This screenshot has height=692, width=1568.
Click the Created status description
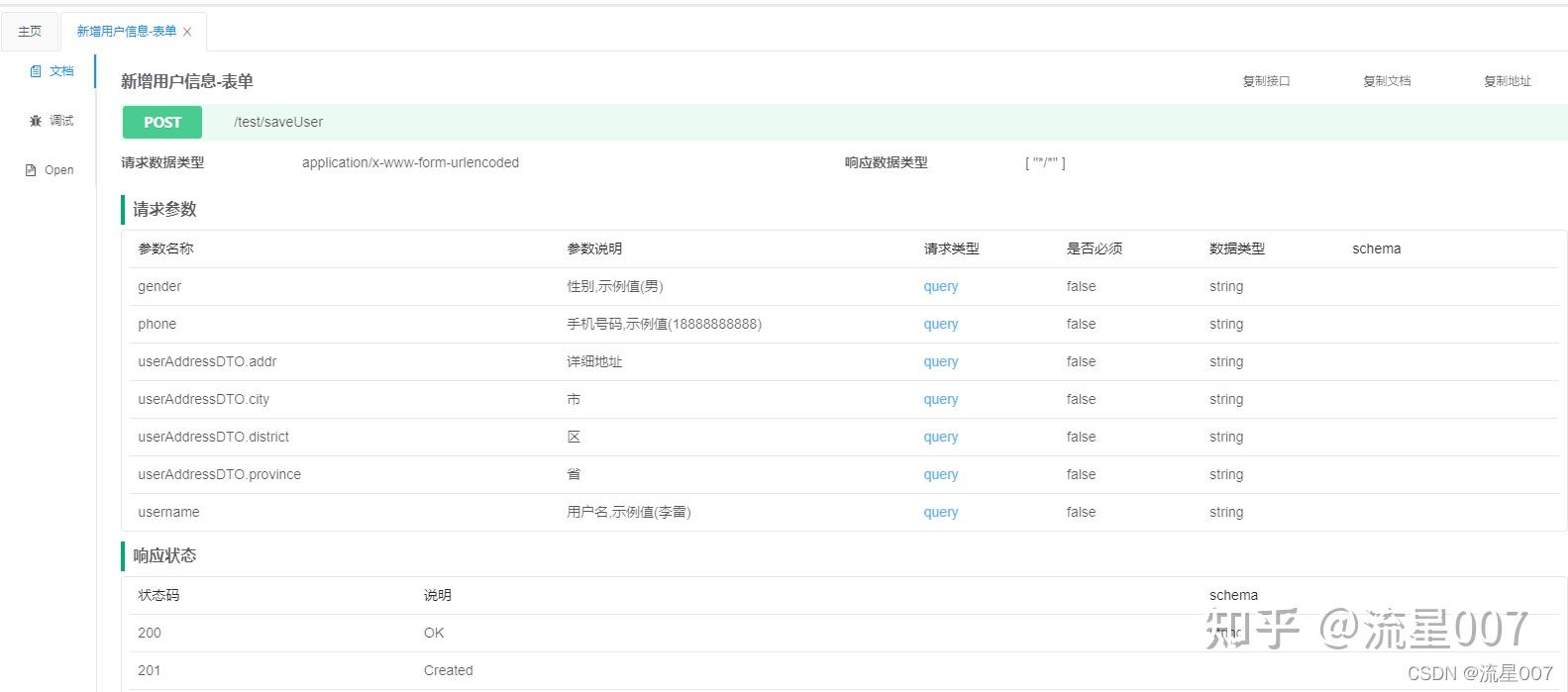tap(449, 670)
